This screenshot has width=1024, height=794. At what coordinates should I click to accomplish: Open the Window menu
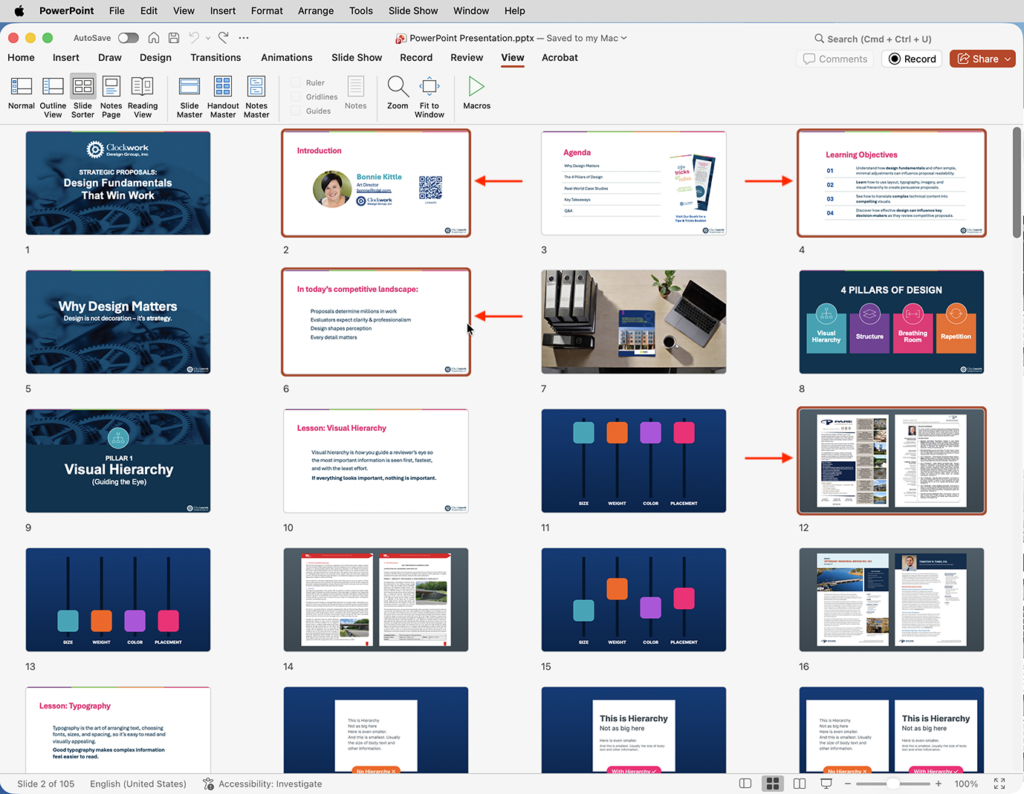pyautogui.click(x=471, y=10)
